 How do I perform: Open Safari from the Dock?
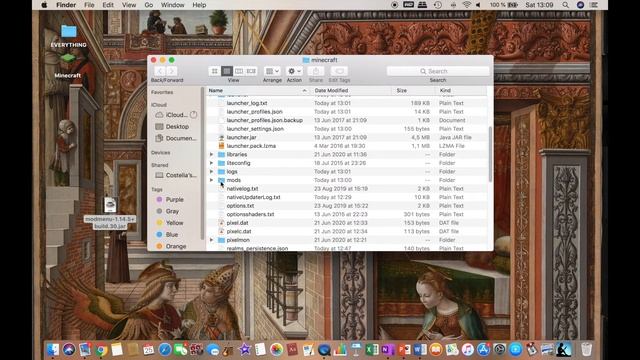pyautogui.click(x=165, y=350)
